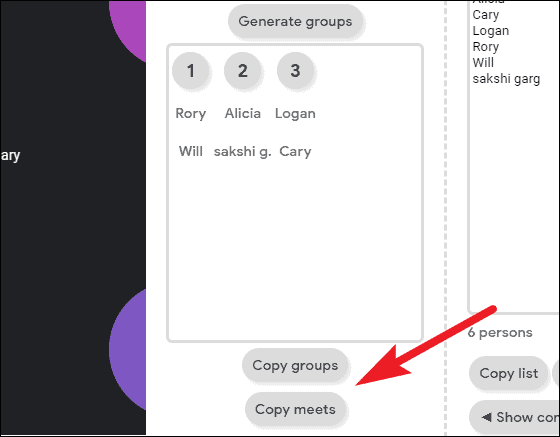Click the Copy list button
The image size is (560, 437).
[x=509, y=373]
